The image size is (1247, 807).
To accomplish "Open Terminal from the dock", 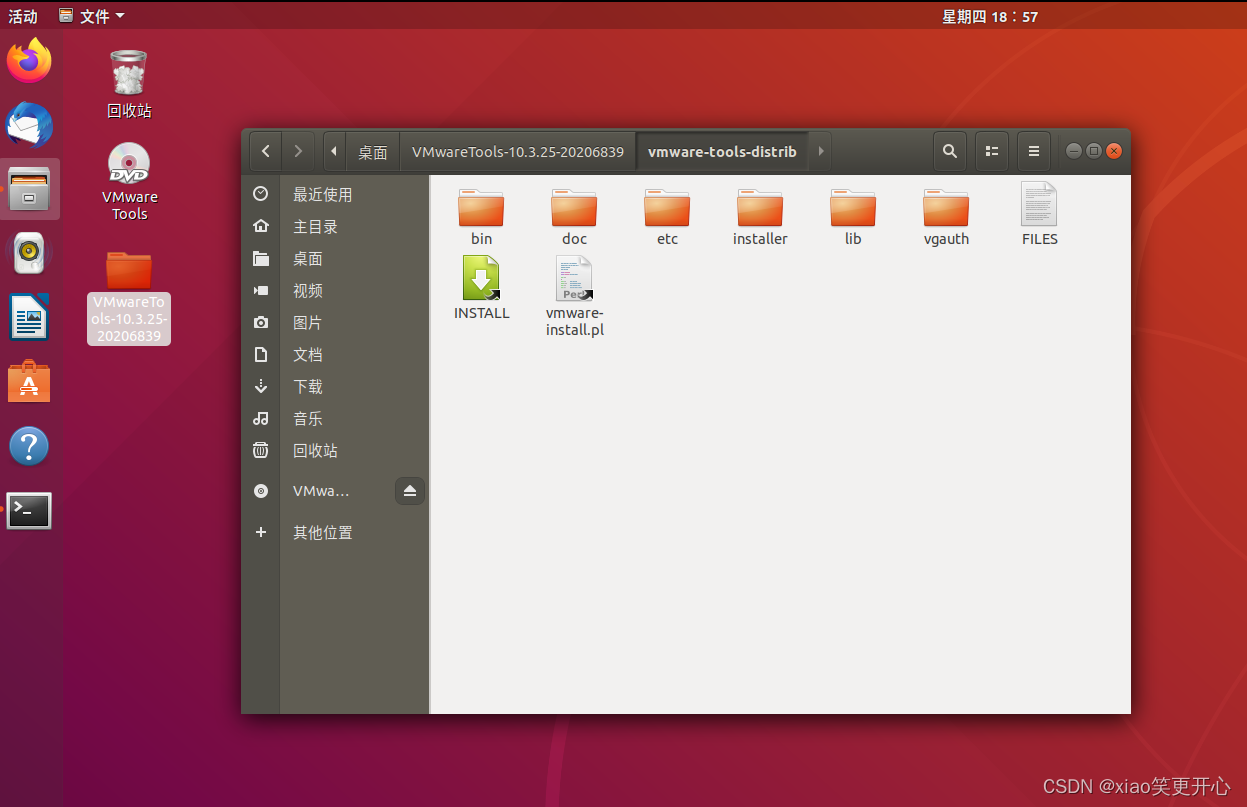I will [29, 511].
